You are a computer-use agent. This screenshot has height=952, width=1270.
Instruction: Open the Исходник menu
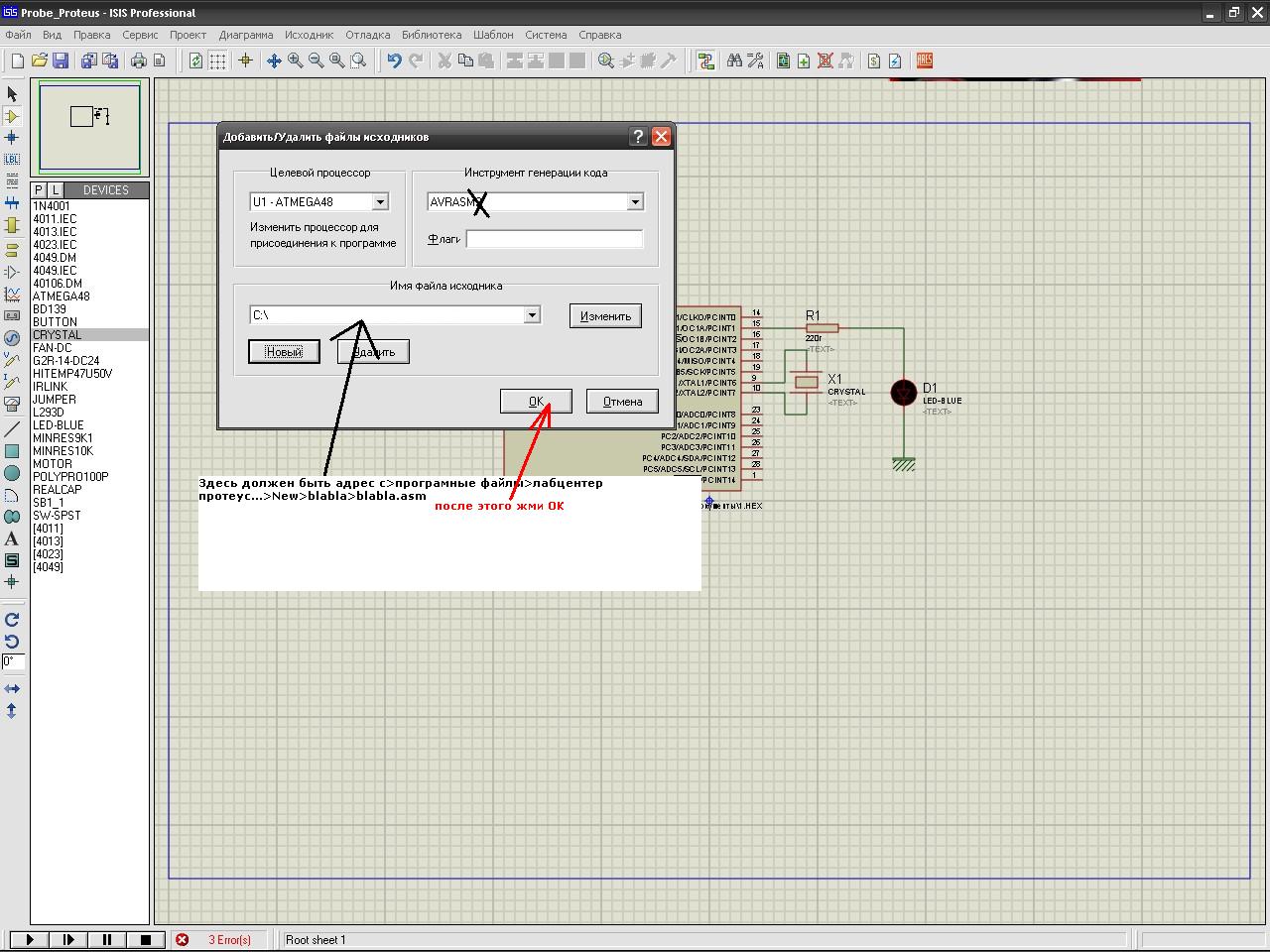coord(309,35)
